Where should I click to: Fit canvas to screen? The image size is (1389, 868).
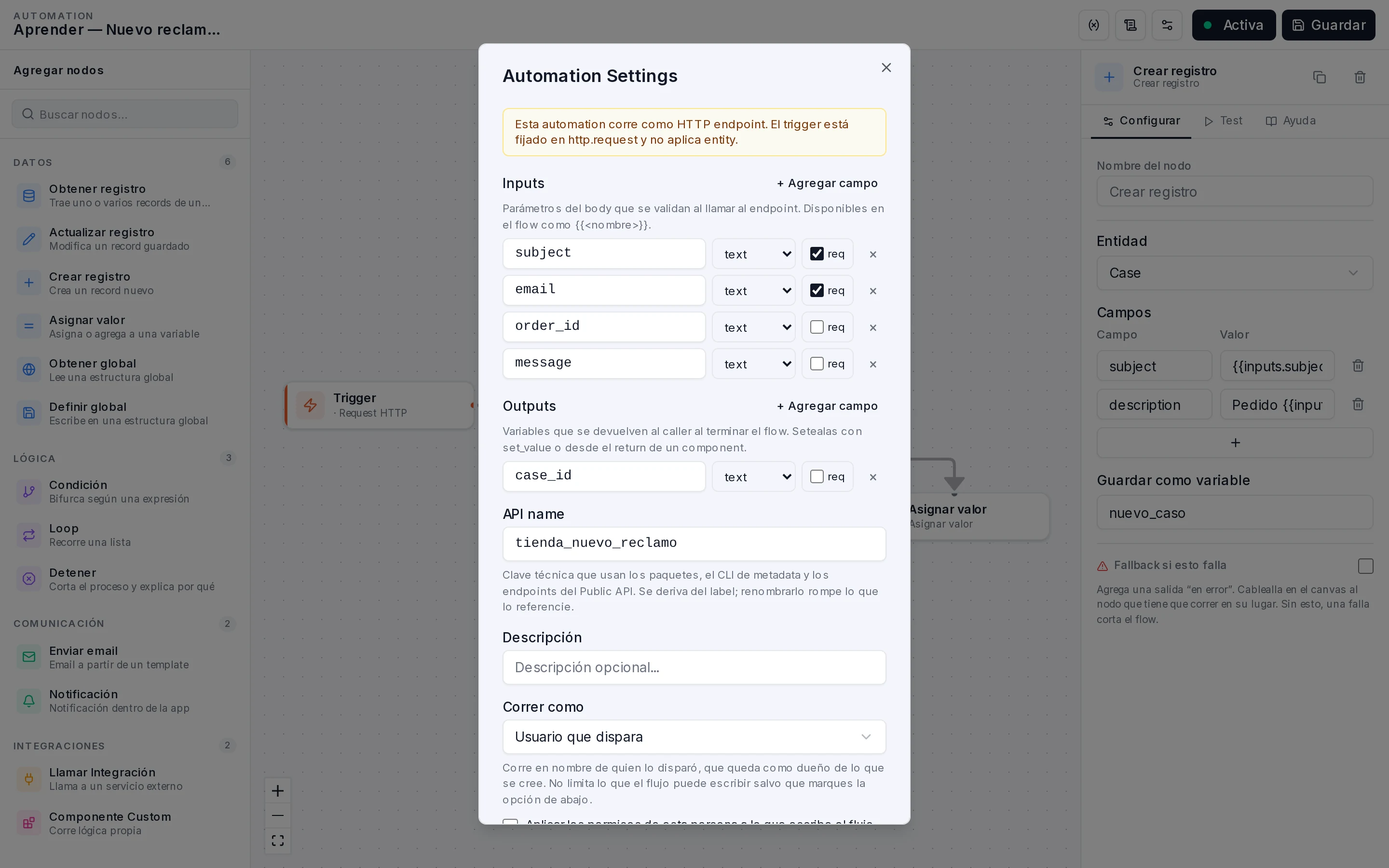(278, 841)
